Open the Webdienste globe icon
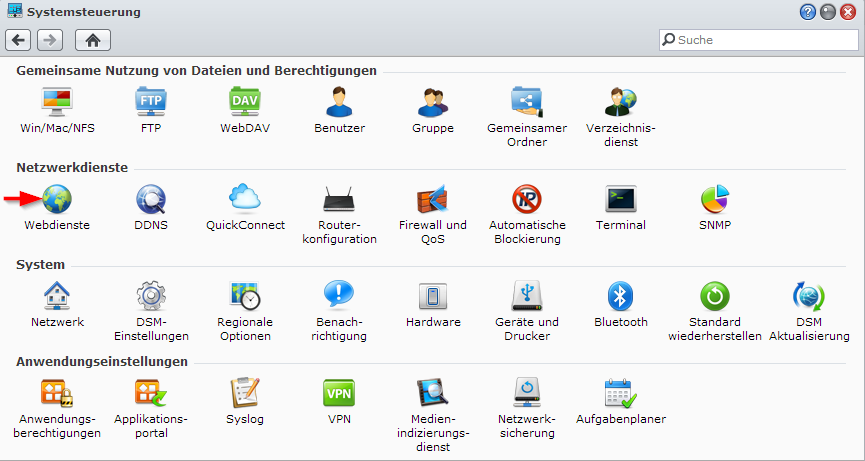Image resolution: width=865 pixels, height=461 pixels. 57,199
